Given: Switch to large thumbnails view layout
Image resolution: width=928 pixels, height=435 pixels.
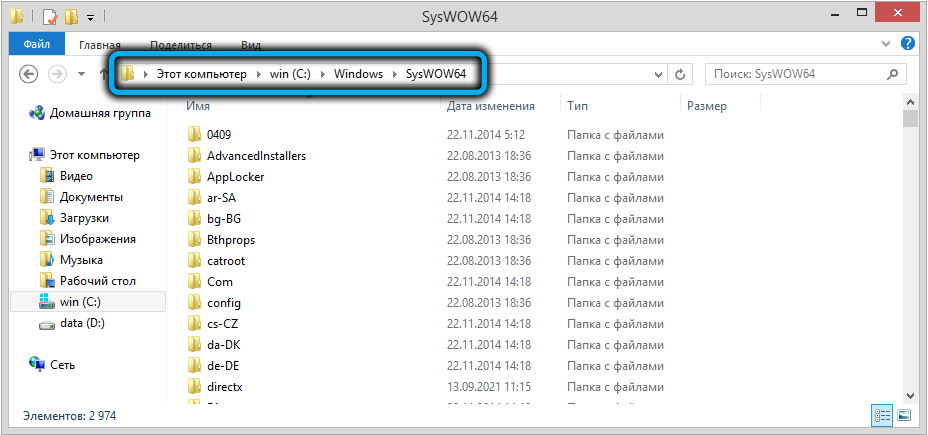Looking at the screenshot, I should [903, 415].
